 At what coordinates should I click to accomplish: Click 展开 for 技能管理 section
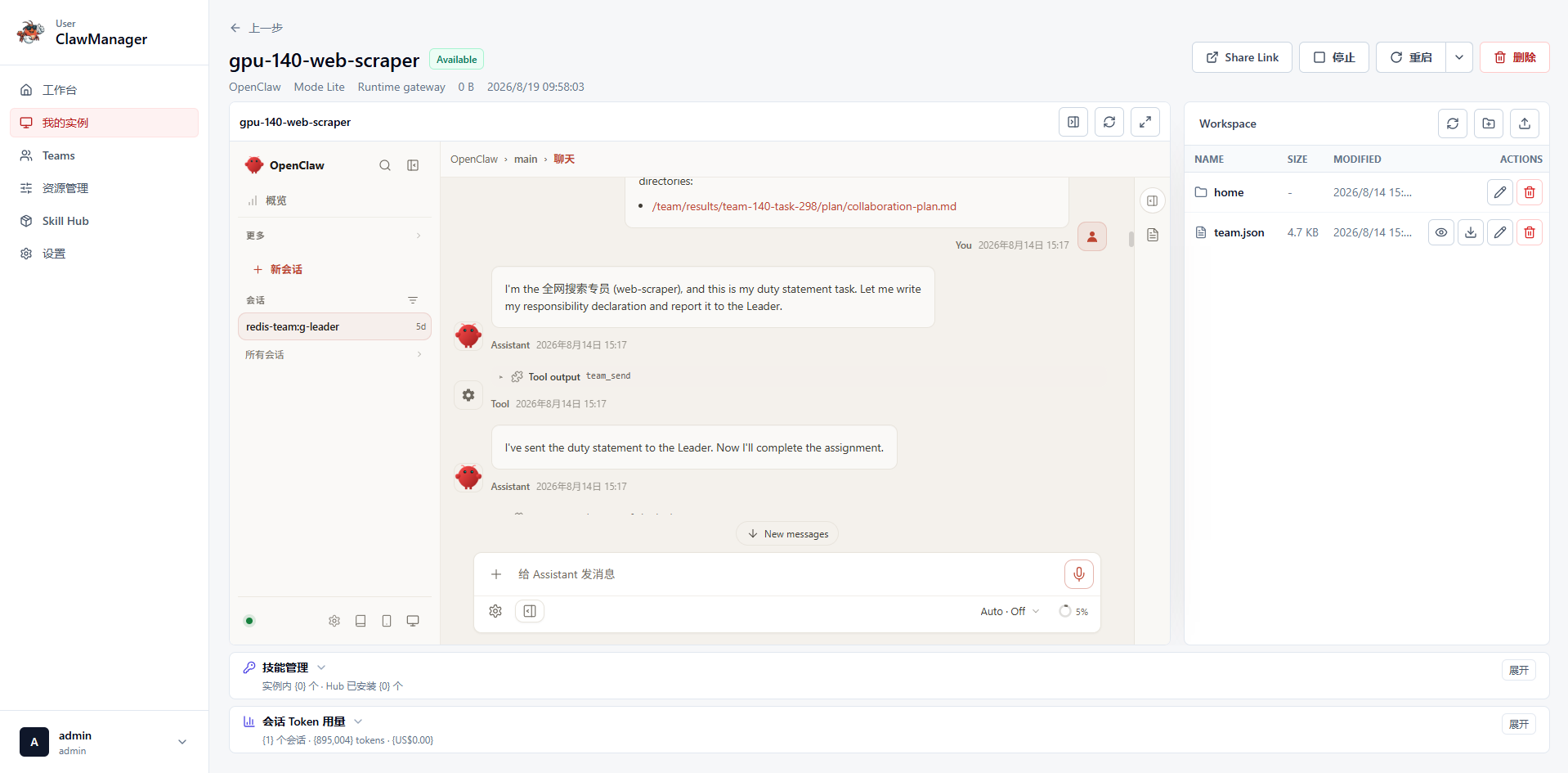1519,670
